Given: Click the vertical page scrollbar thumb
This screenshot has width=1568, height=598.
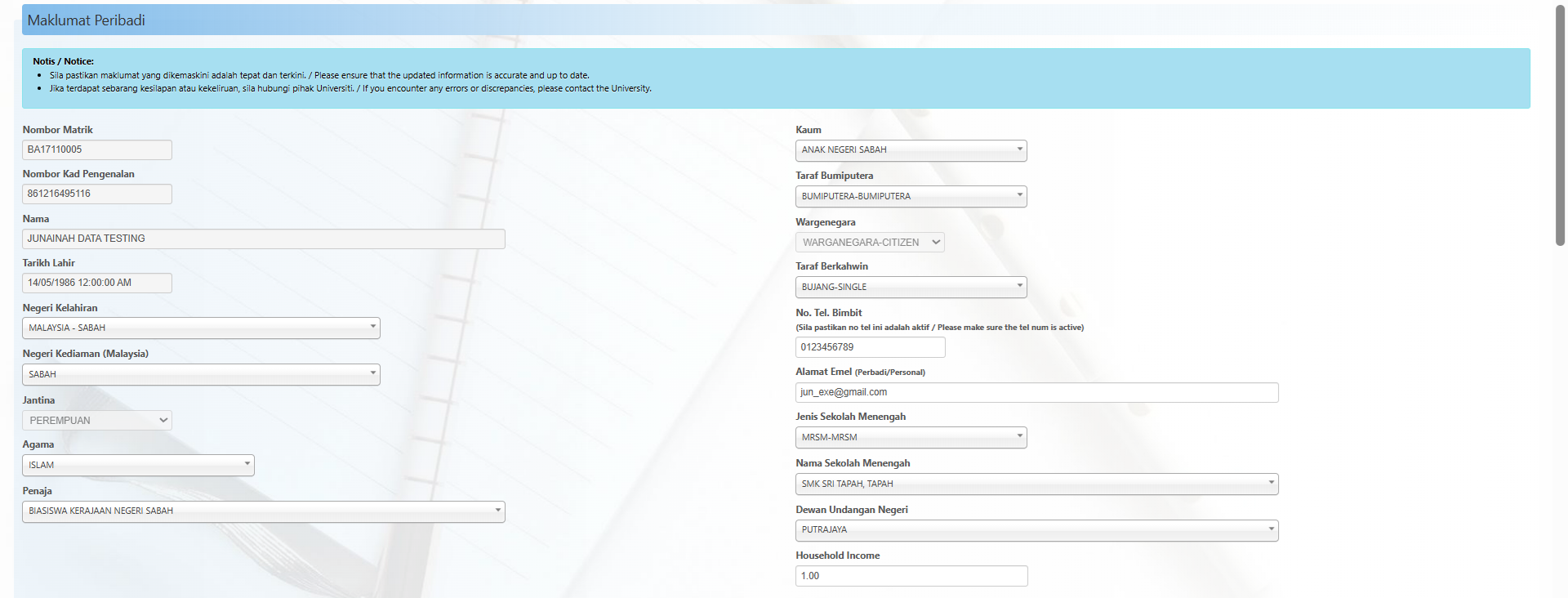Looking at the screenshot, I should [x=1560, y=123].
